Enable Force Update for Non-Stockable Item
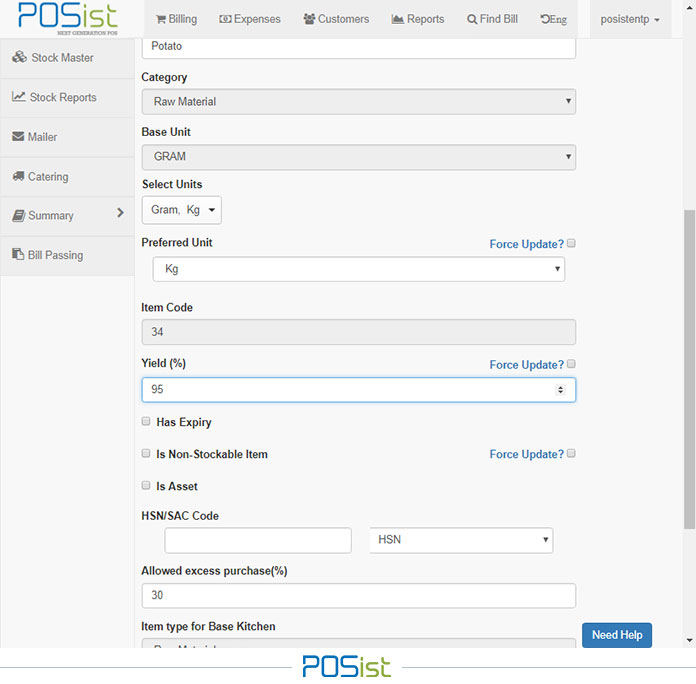Viewport: 696px width, 684px height. (x=571, y=453)
